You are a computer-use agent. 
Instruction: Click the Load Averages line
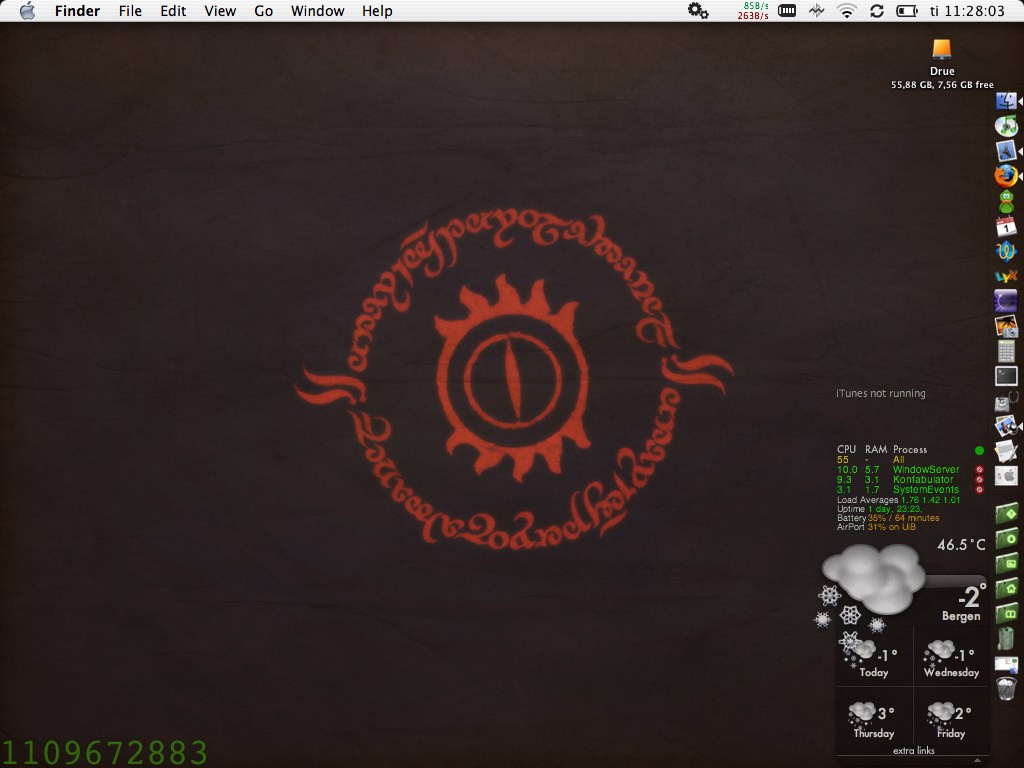[899, 500]
